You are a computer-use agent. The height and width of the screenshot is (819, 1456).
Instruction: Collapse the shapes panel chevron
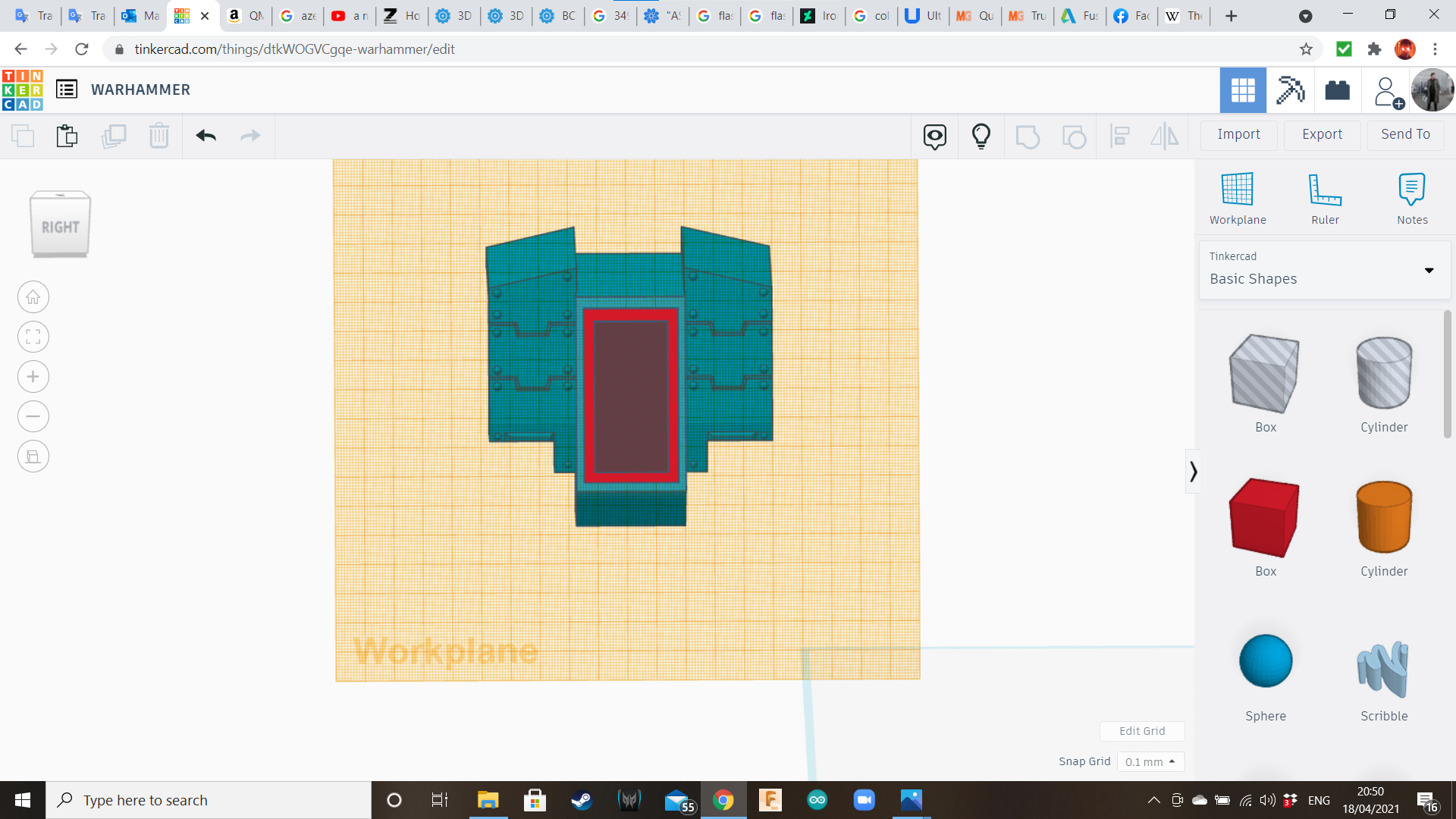click(x=1193, y=472)
